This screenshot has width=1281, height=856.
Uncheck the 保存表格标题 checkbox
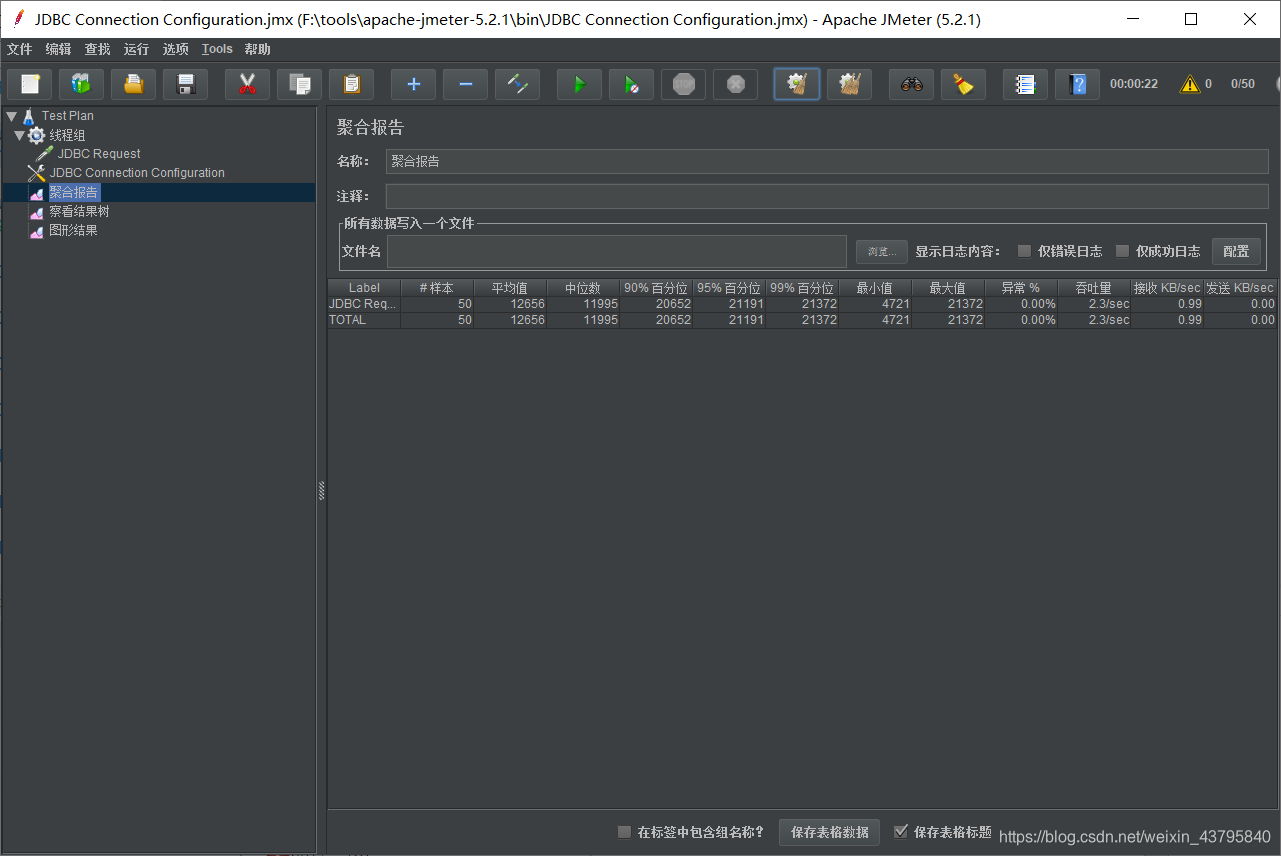point(901,831)
